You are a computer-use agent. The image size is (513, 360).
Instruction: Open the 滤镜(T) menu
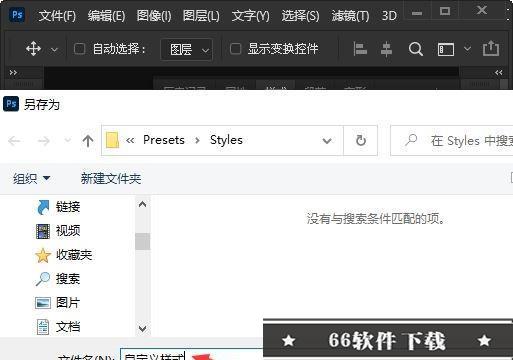click(x=350, y=16)
